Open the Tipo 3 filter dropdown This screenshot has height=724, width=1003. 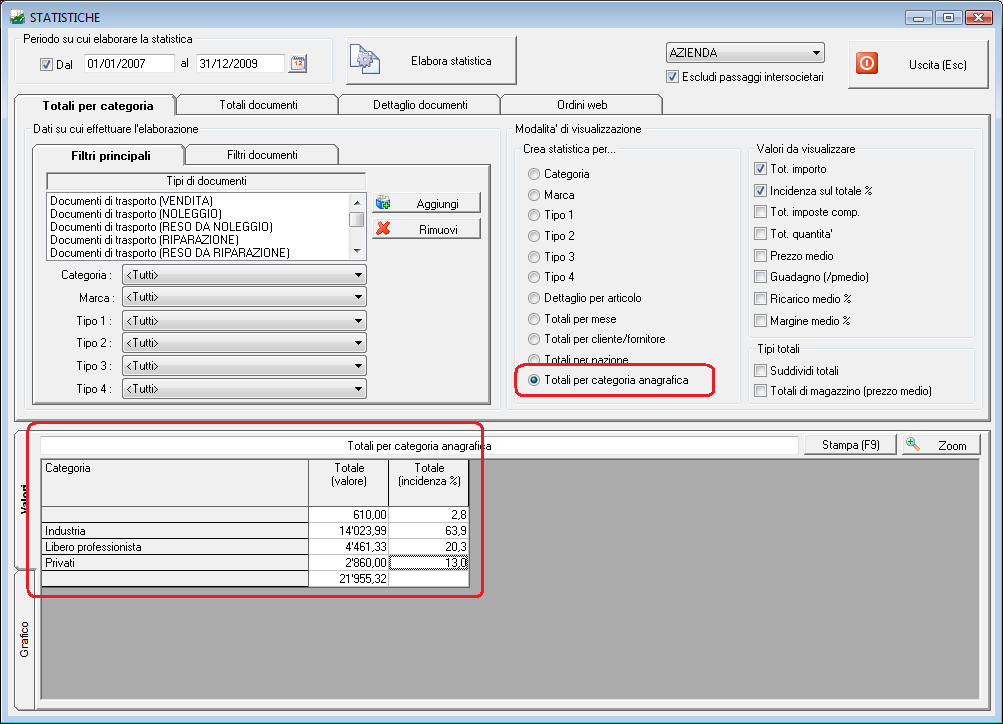[244, 366]
